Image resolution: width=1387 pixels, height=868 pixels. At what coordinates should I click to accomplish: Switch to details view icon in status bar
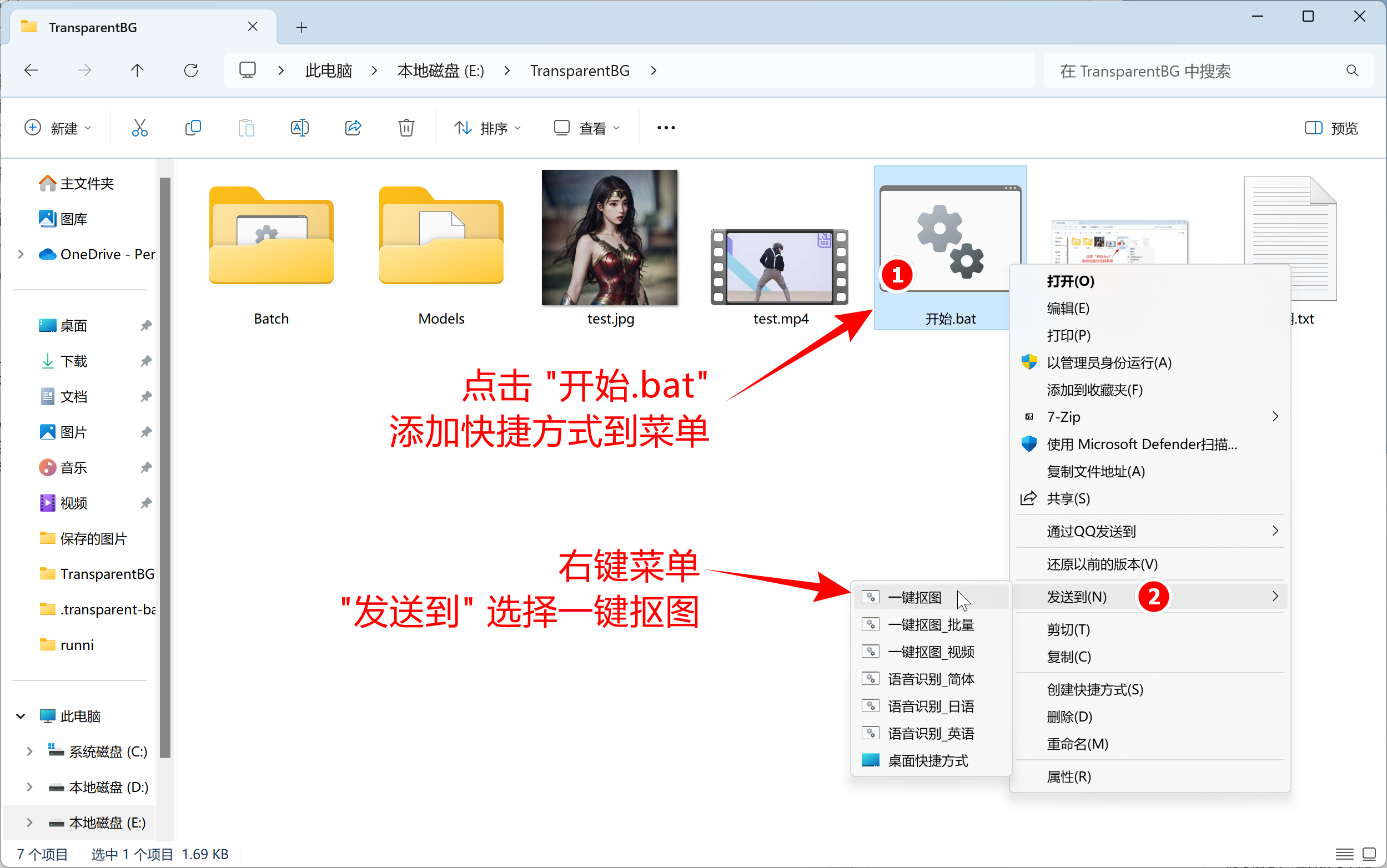click(1344, 854)
